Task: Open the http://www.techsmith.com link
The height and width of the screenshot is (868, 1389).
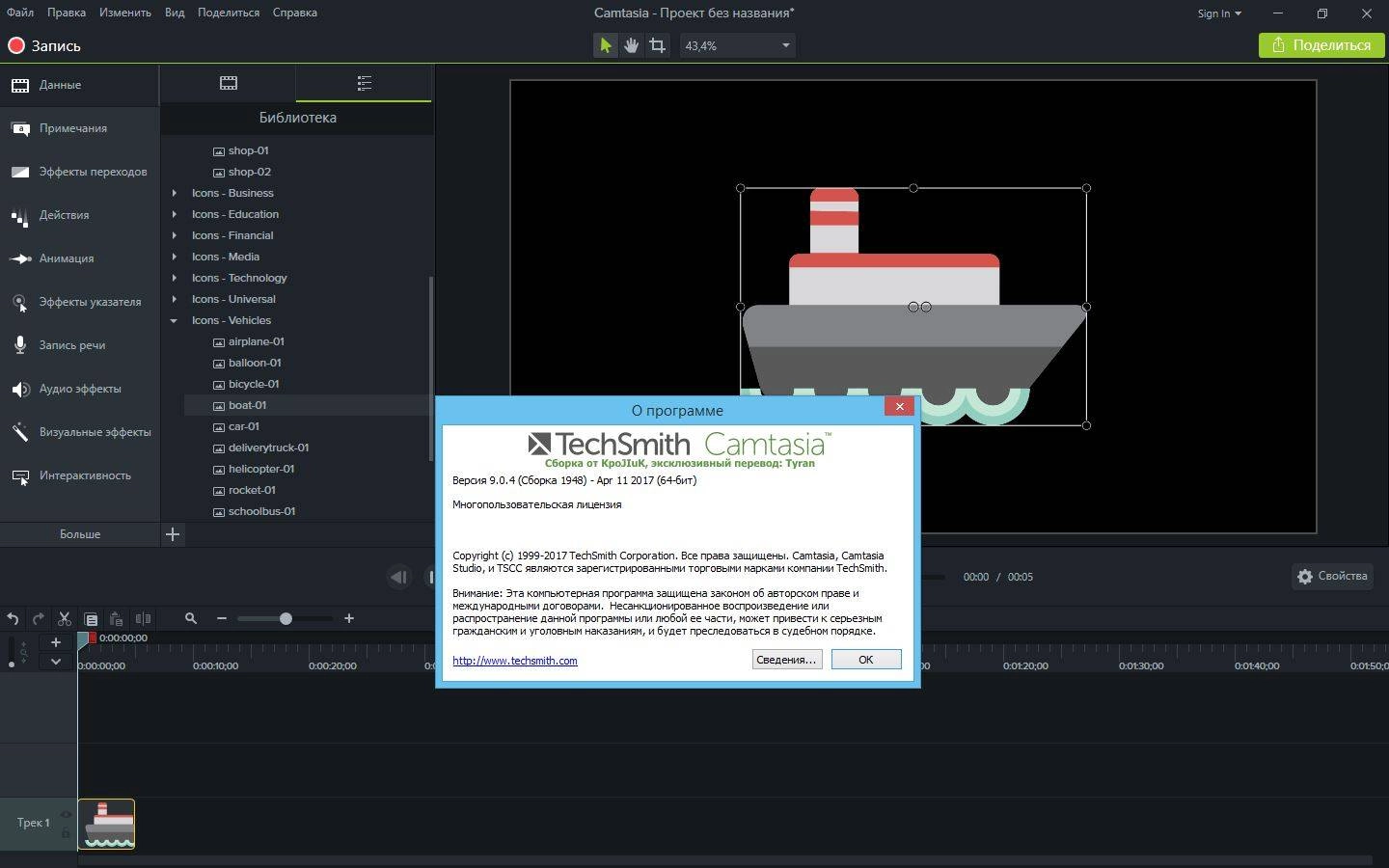Action: 515,661
